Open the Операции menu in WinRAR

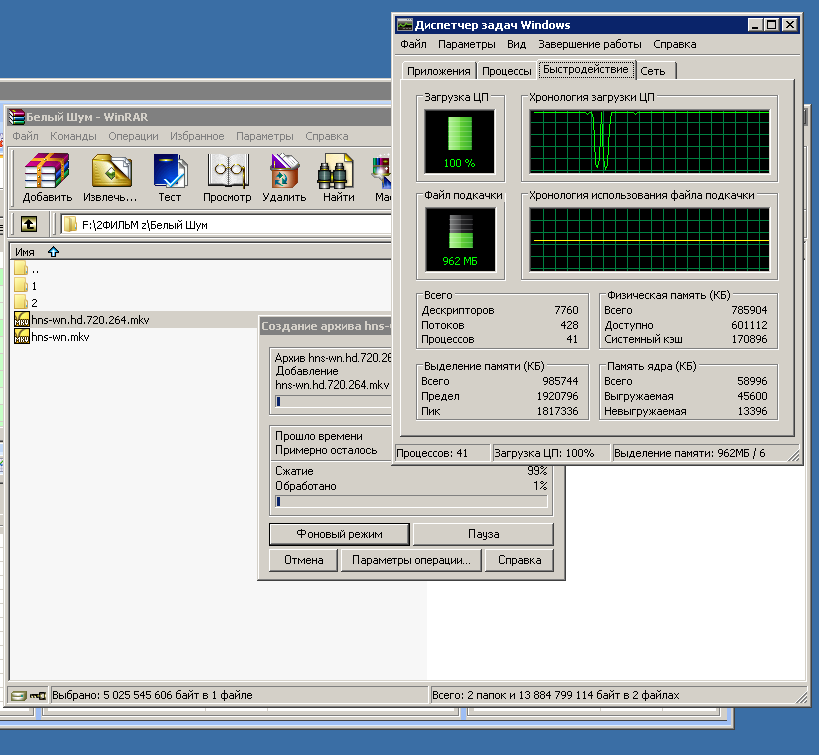pos(133,136)
